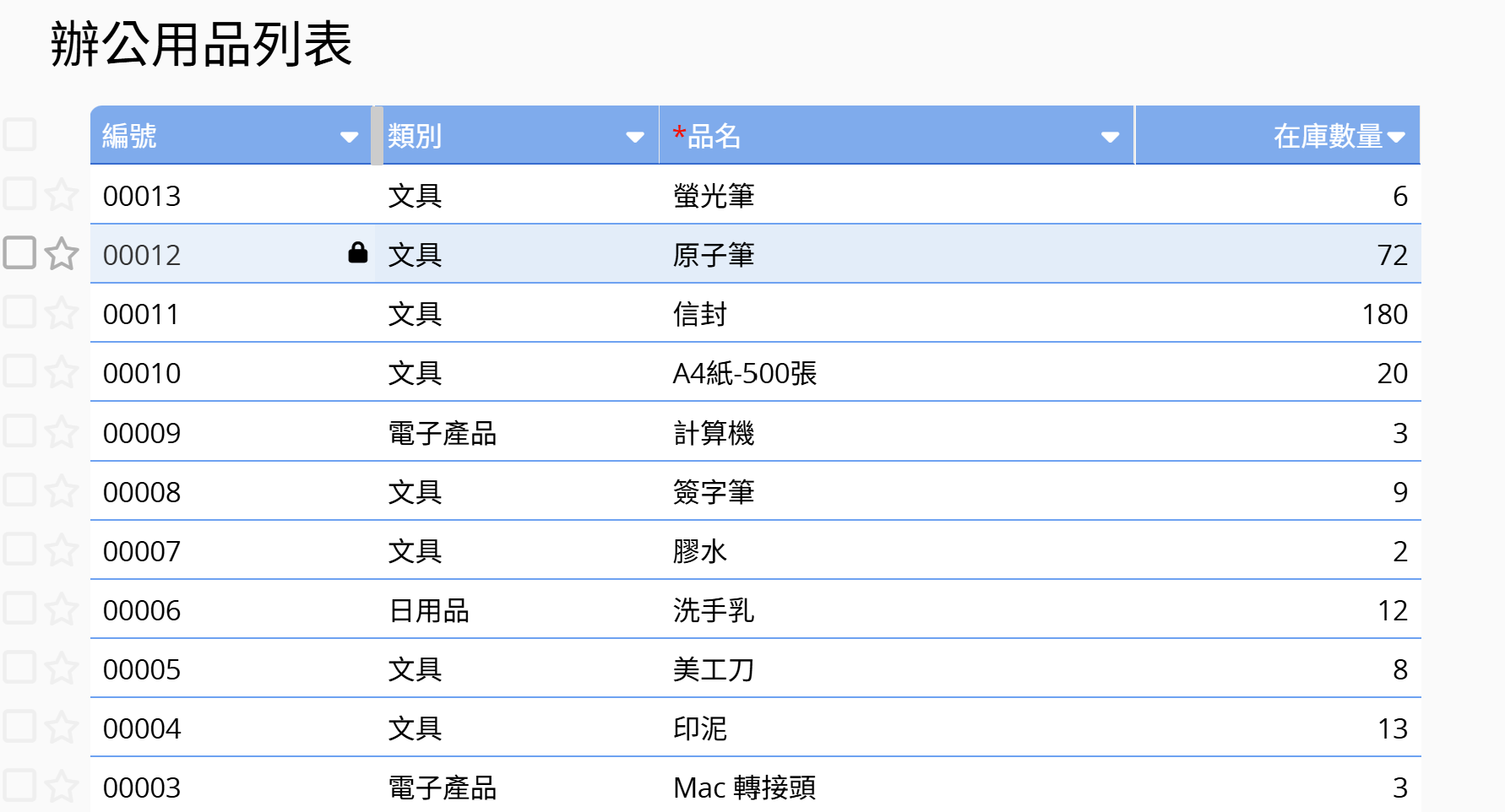Check the checkbox for row 00013
Image resolution: width=1505 pixels, height=812 pixels.
pyautogui.click(x=19, y=193)
